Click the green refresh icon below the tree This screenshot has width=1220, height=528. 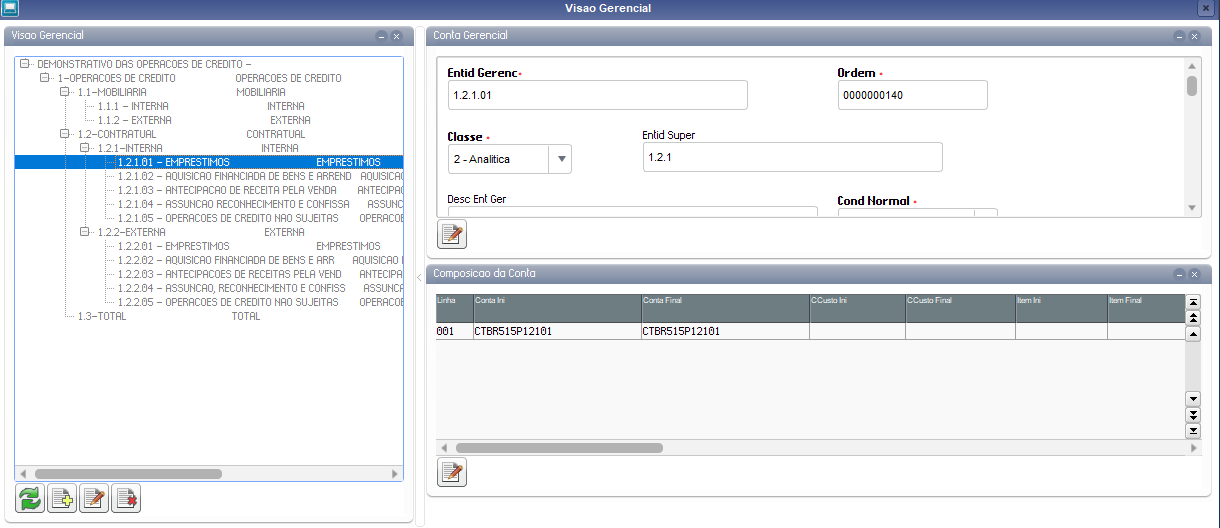click(x=31, y=498)
